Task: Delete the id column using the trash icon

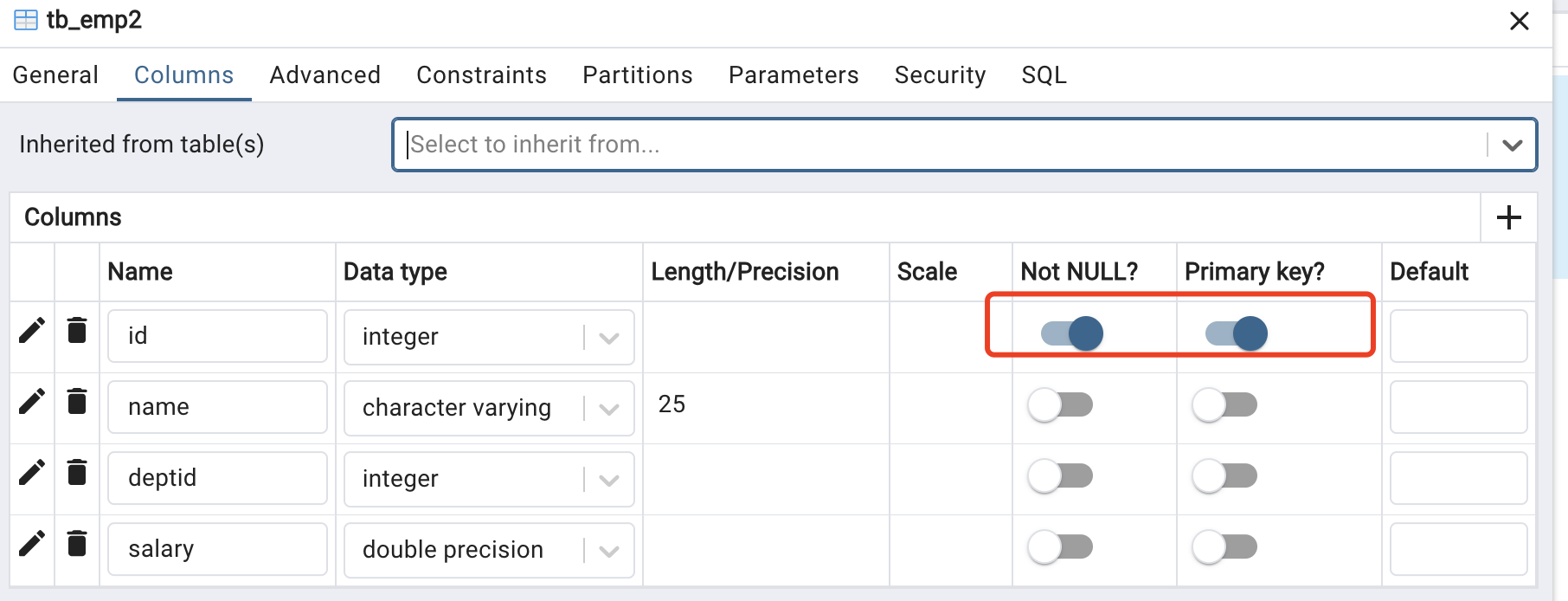Action: tap(77, 330)
